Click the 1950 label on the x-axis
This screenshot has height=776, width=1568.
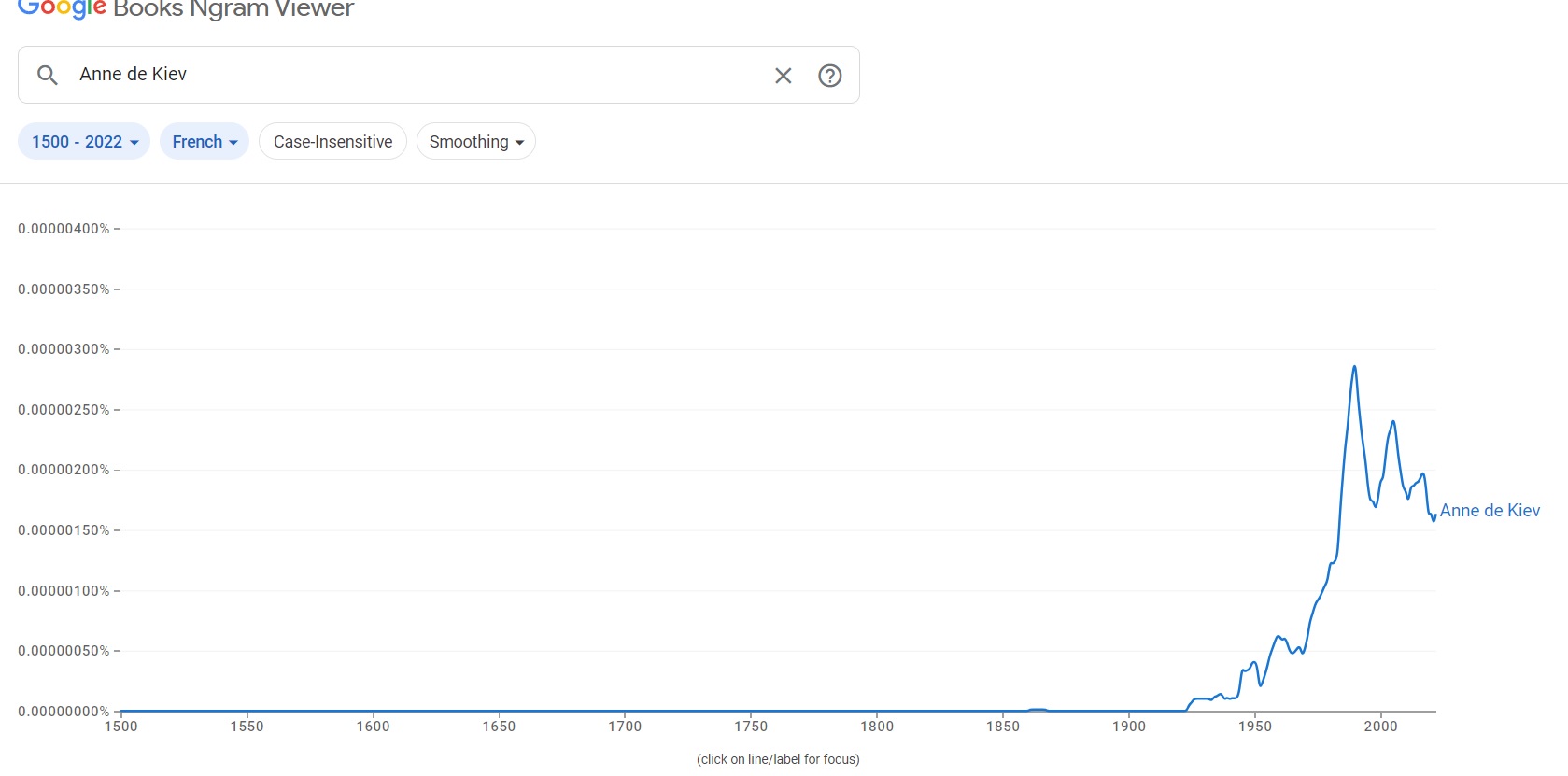1254,727
